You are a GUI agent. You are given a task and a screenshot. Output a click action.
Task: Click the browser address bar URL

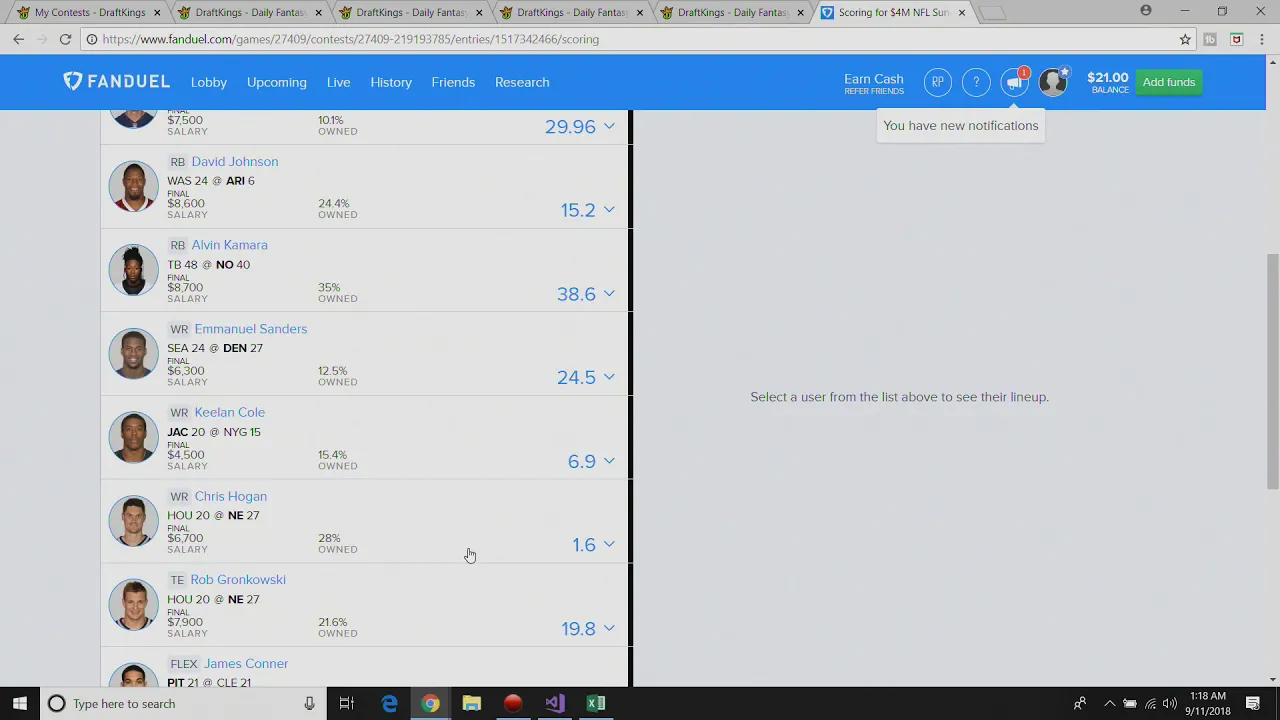(x=350, y=39)
